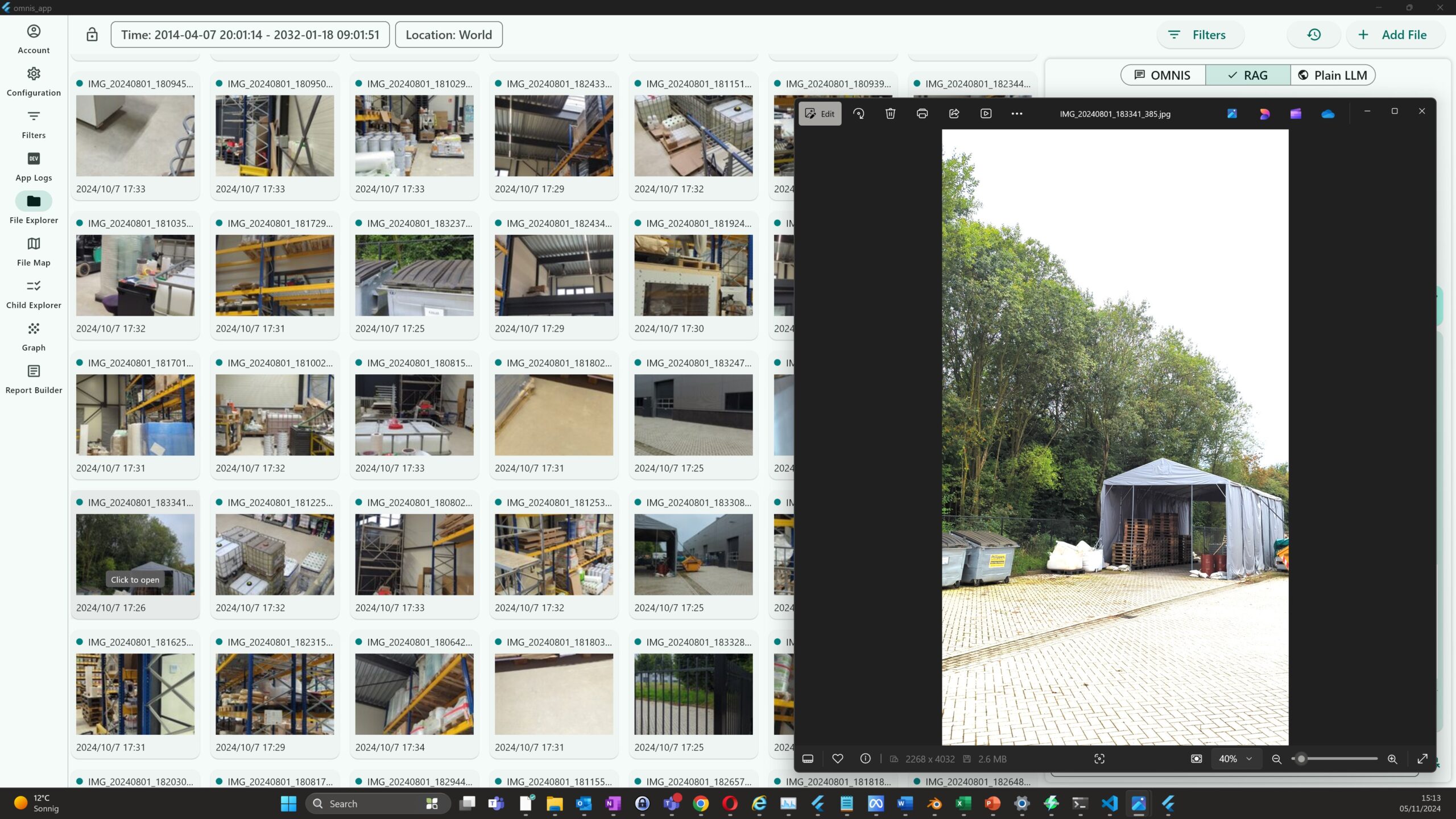This screenshot has height=819, width=1456.
Task: Switch chat mode to OMNIS
Action: pyautogui.click(x=1163, y=75)
